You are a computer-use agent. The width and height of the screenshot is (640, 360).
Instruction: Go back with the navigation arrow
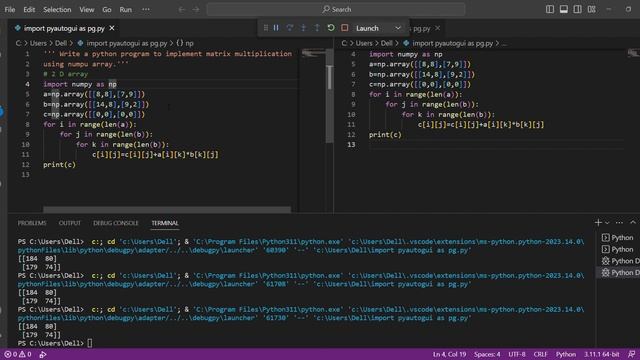[182, 9]
